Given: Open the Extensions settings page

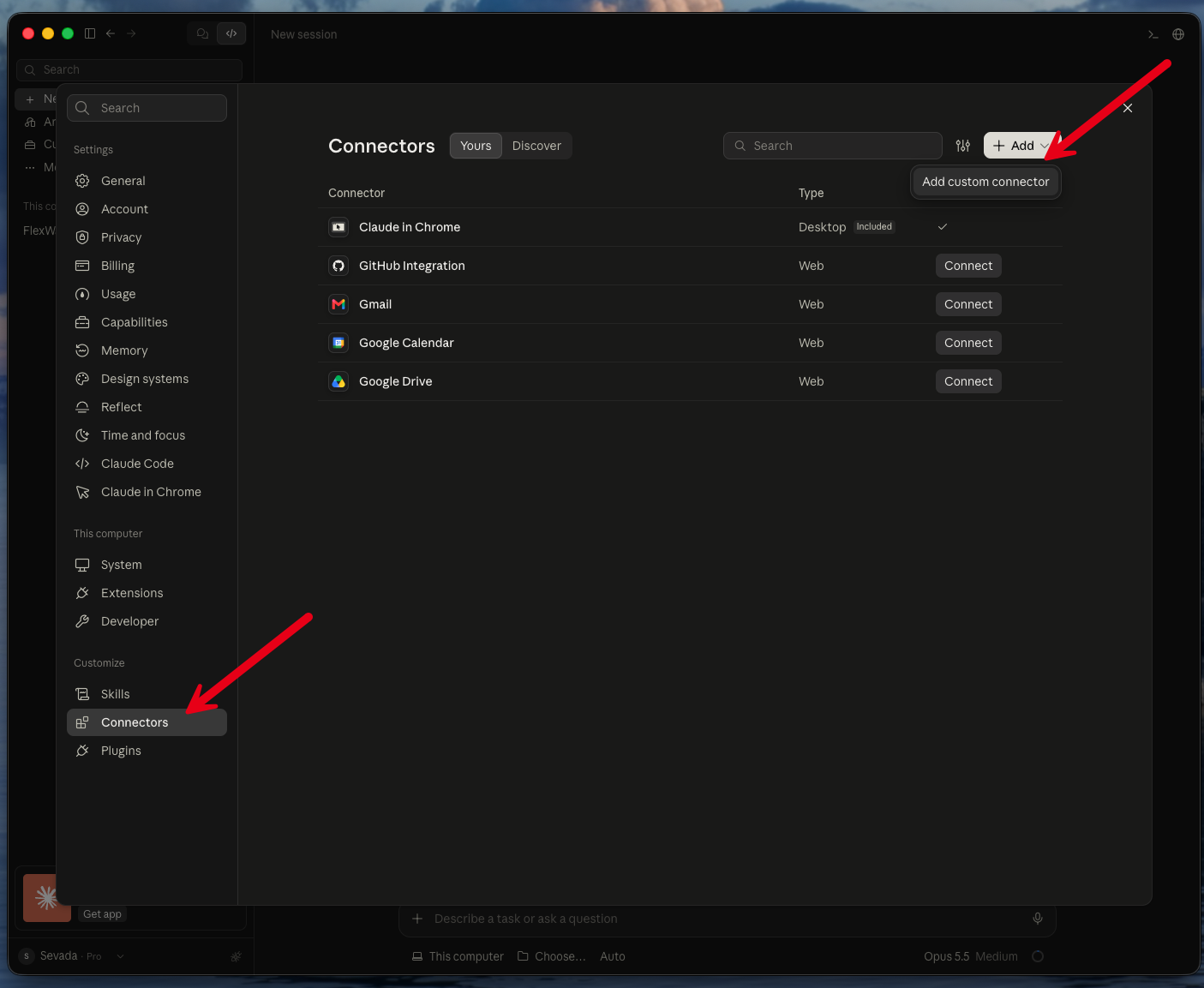Looking at the screenshot, I should 147,593.
